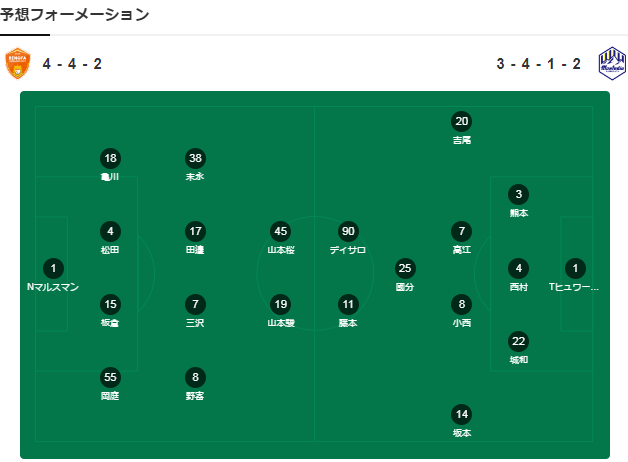Click goalkeeper Tヒュワー number 1
The width and height of the screenshot is (628, 462).
575,269
